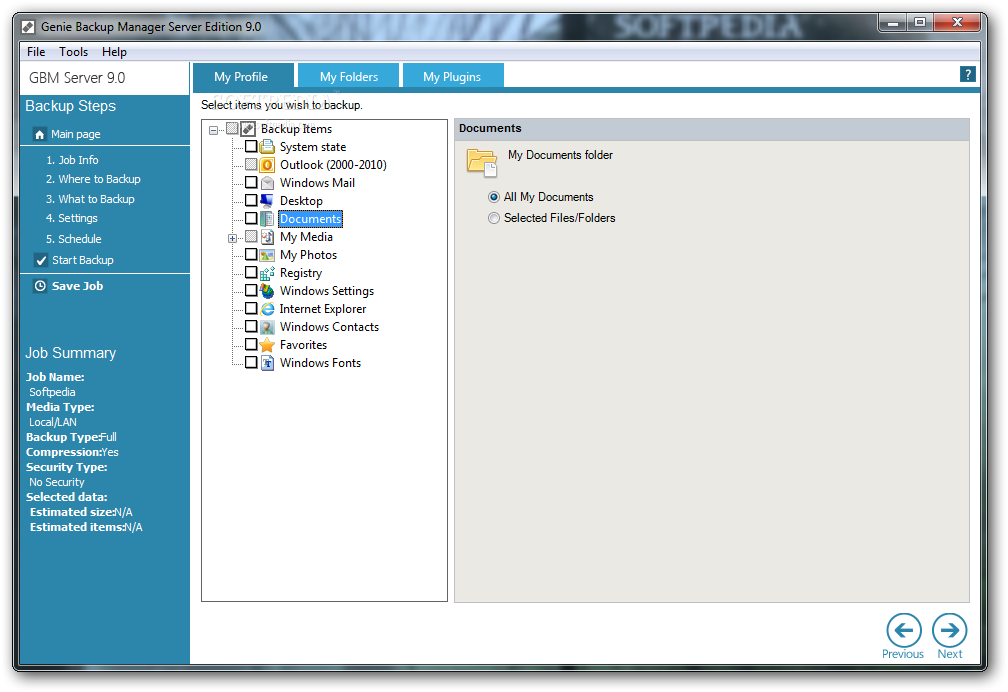Click the Windows Contacts icon
The image size is (1008, 692).
pos(267,327)
